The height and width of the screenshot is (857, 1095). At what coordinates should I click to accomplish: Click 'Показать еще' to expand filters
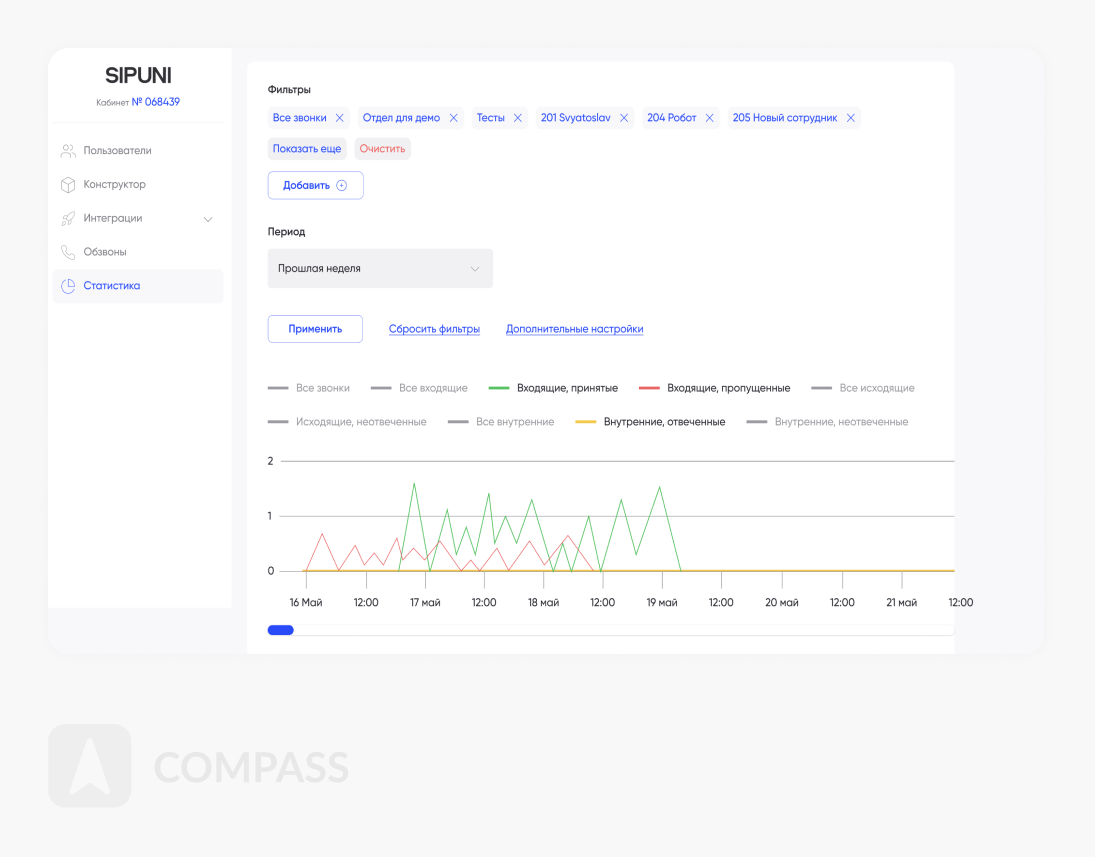[x=307, y=149]
